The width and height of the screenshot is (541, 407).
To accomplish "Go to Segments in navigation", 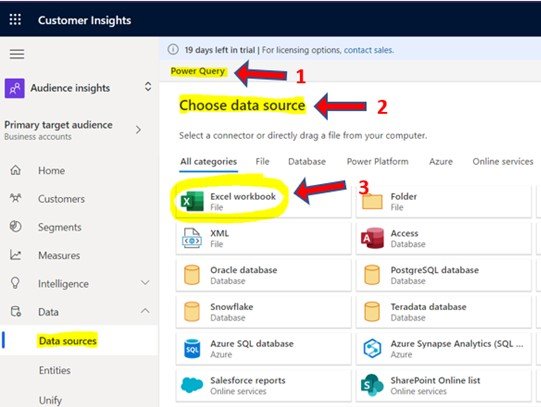I will pos(60,227).
